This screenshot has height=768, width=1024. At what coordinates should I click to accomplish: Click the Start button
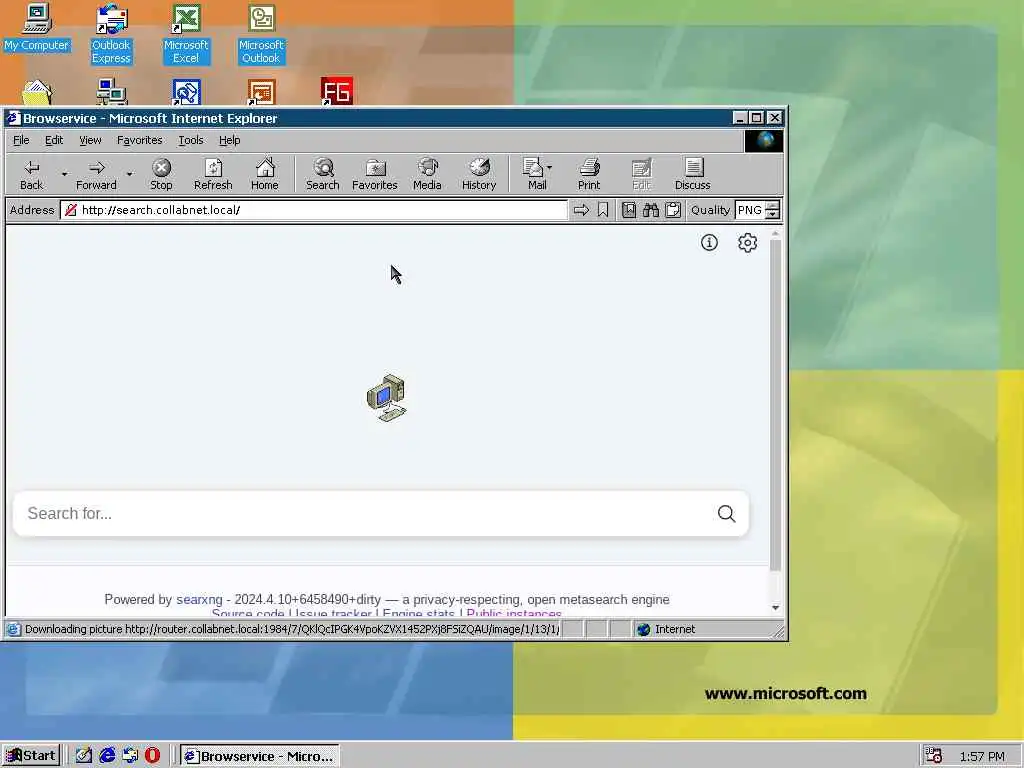(x=31, y=756)
